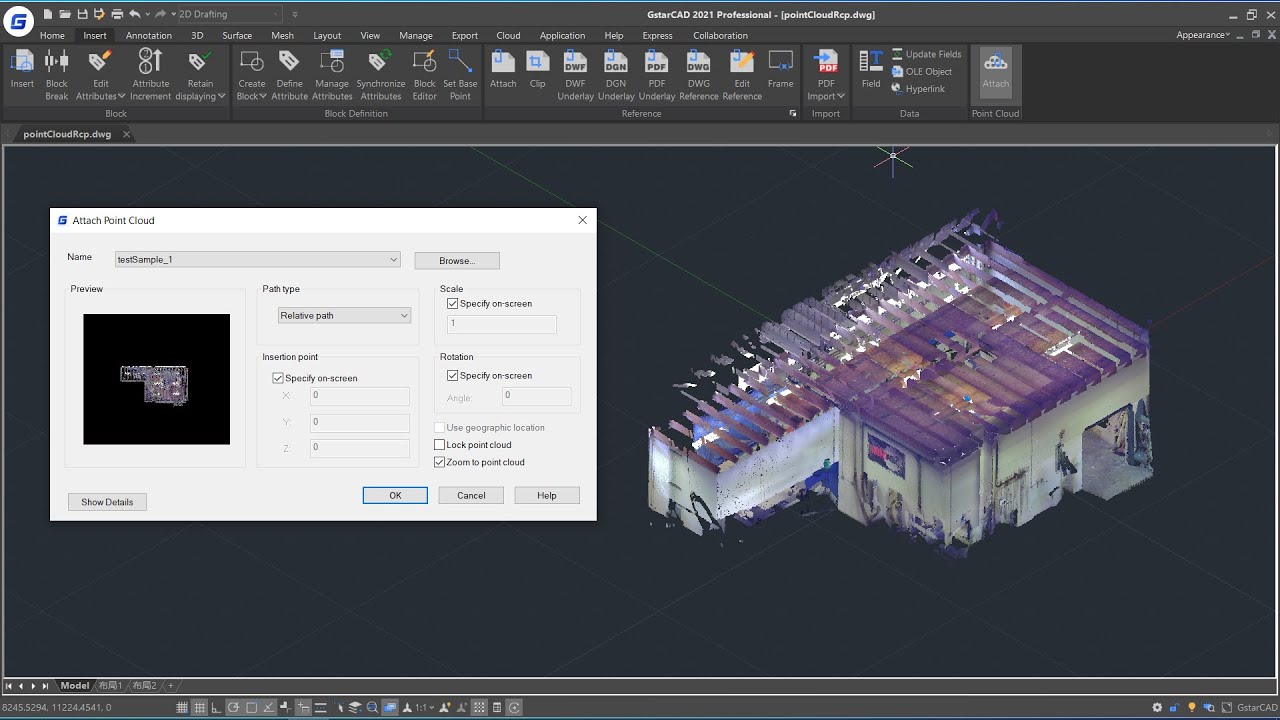Click OLE Object in Data panel
The width and height of the screenshot is (1280, 720).
click(x=921, y=71)
